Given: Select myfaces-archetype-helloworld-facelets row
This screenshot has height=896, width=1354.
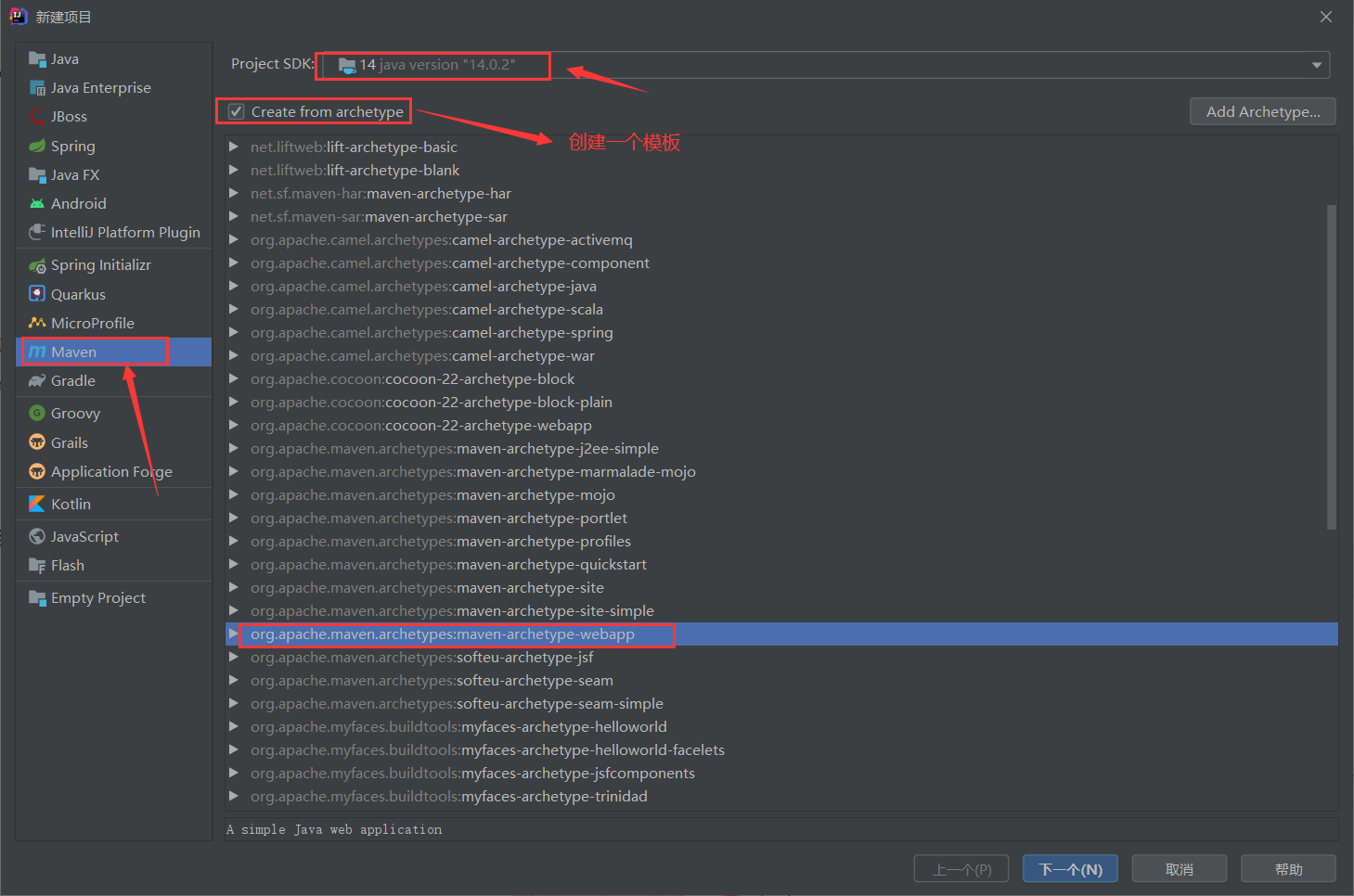Looking at the screenshot, I should coord(781,749).
